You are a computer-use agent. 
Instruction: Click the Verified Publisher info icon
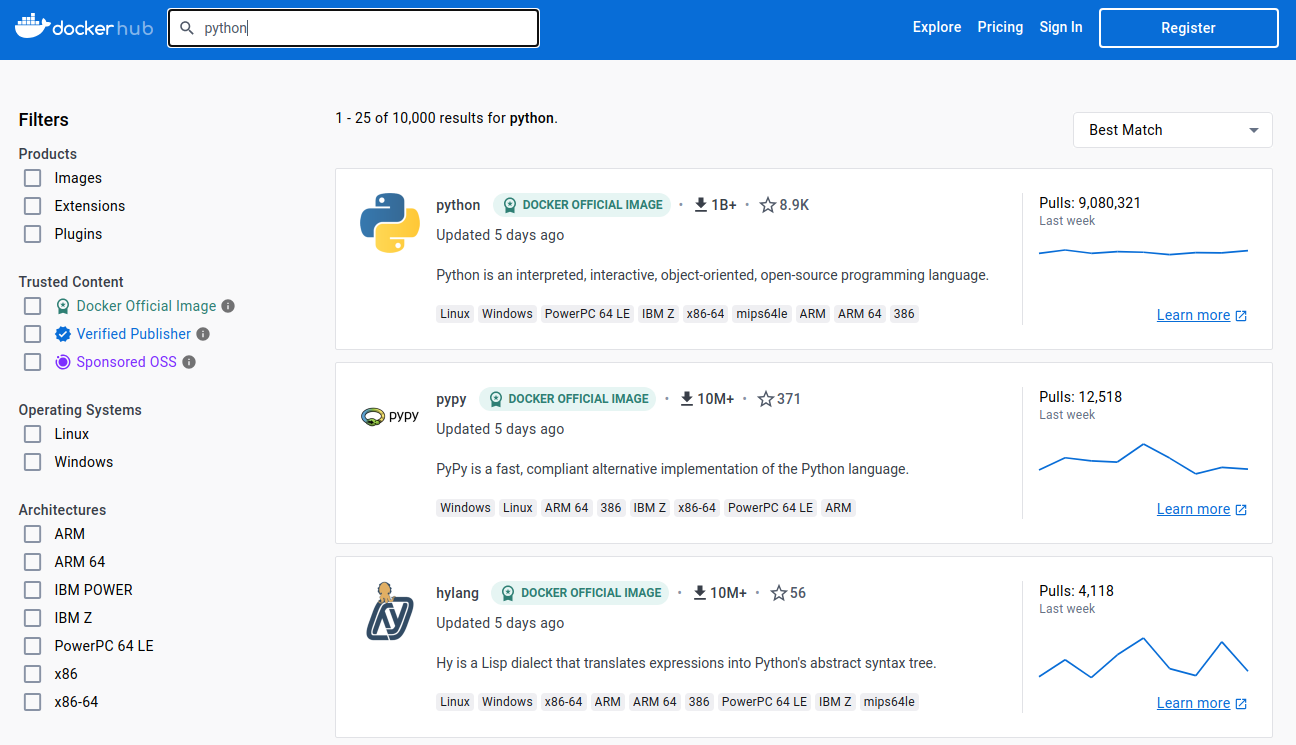pyautogui.click(x=203, y=334)
